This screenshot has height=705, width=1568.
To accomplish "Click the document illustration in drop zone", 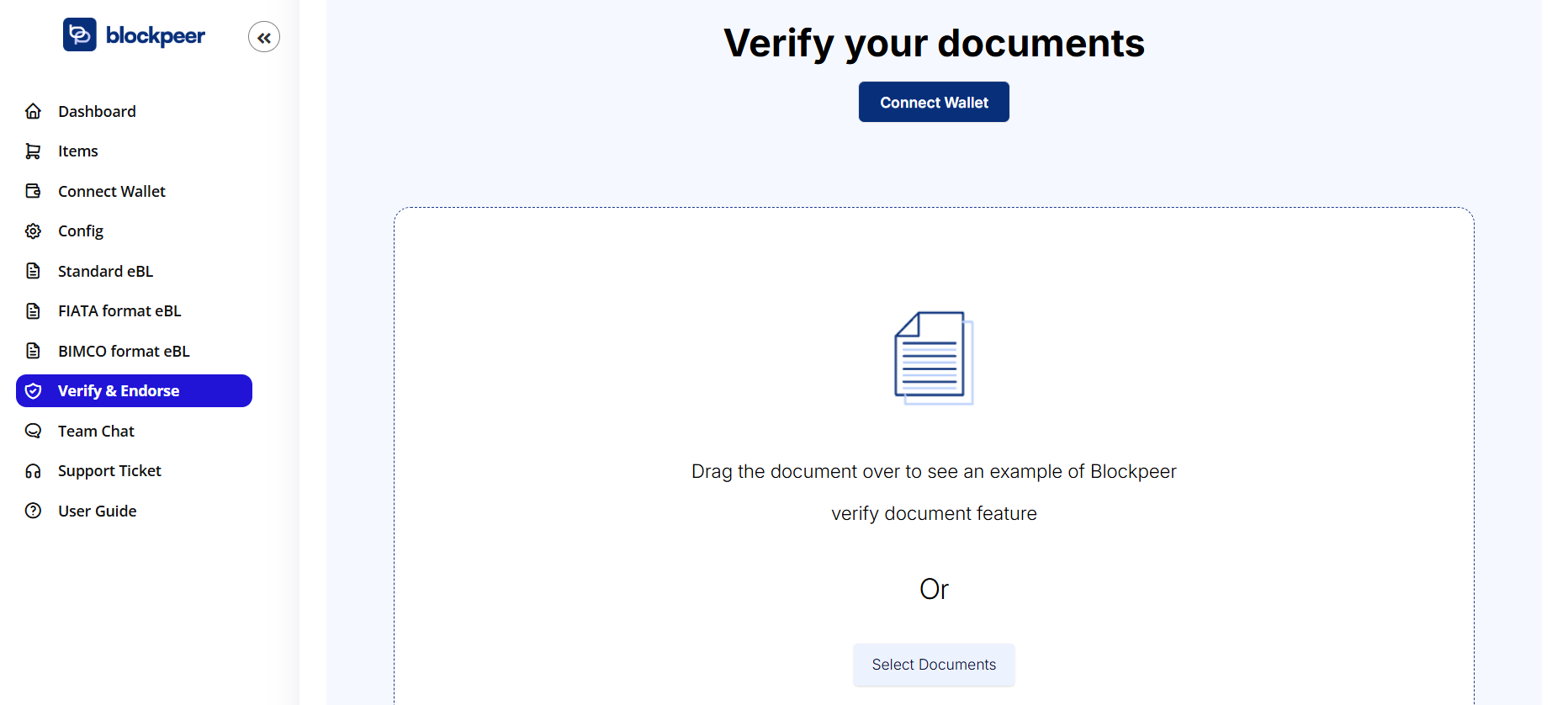I will (934, 358).
